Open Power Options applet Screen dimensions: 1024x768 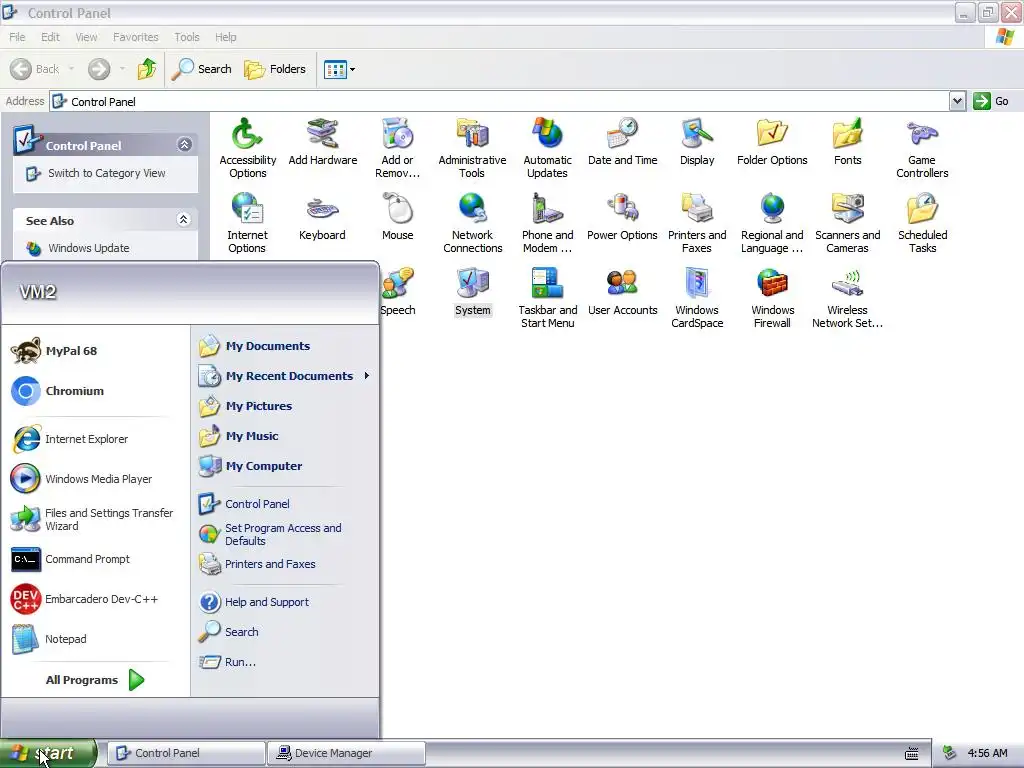point(622,217)
